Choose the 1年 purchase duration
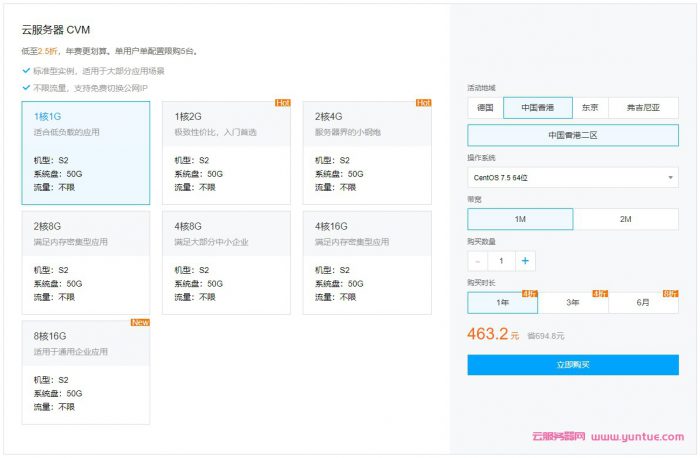Screen dimensions: 700x458 tap(502, 303)
